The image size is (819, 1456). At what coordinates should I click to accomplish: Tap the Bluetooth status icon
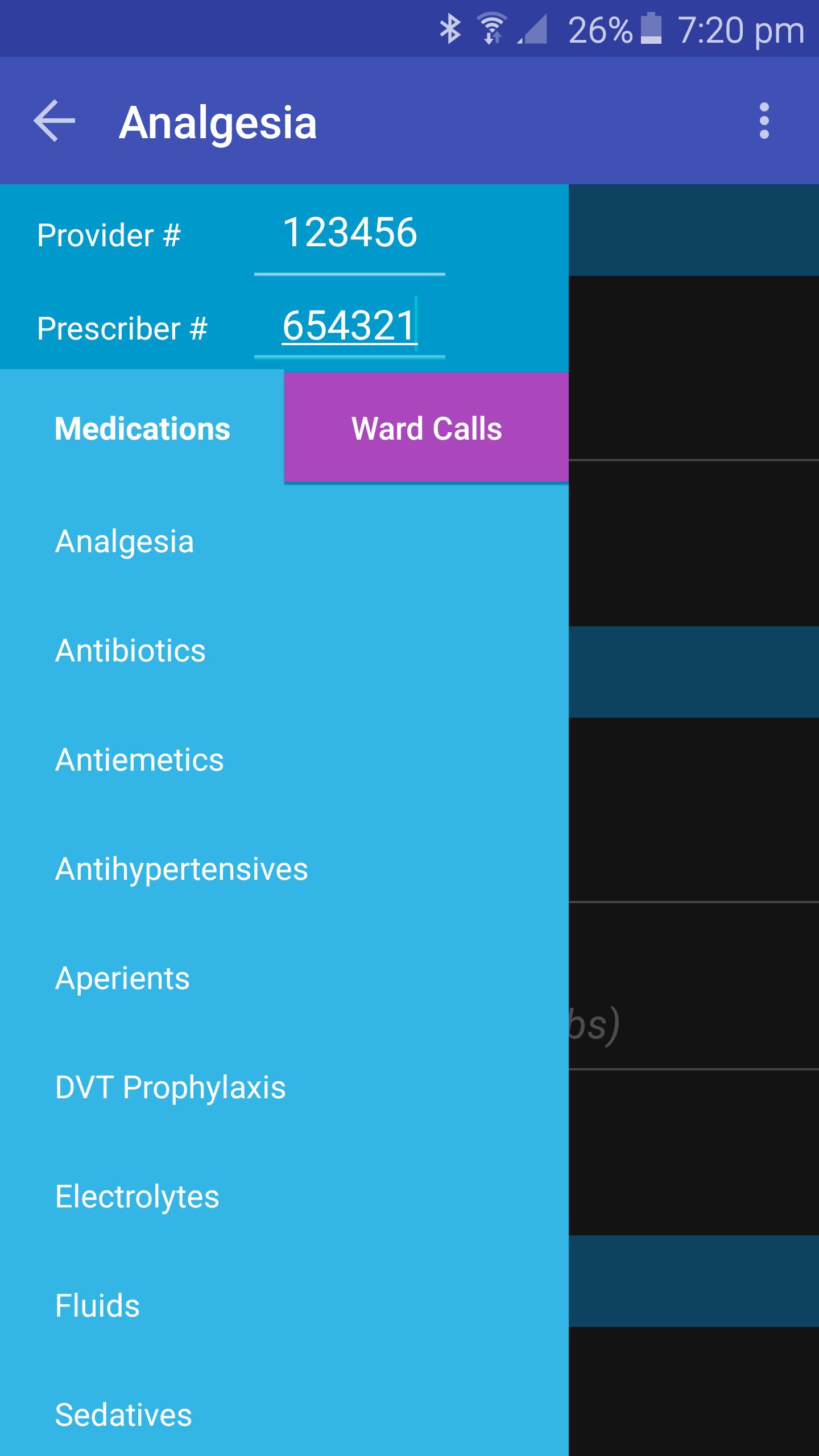pyautogui.click(x=450, y=29)
